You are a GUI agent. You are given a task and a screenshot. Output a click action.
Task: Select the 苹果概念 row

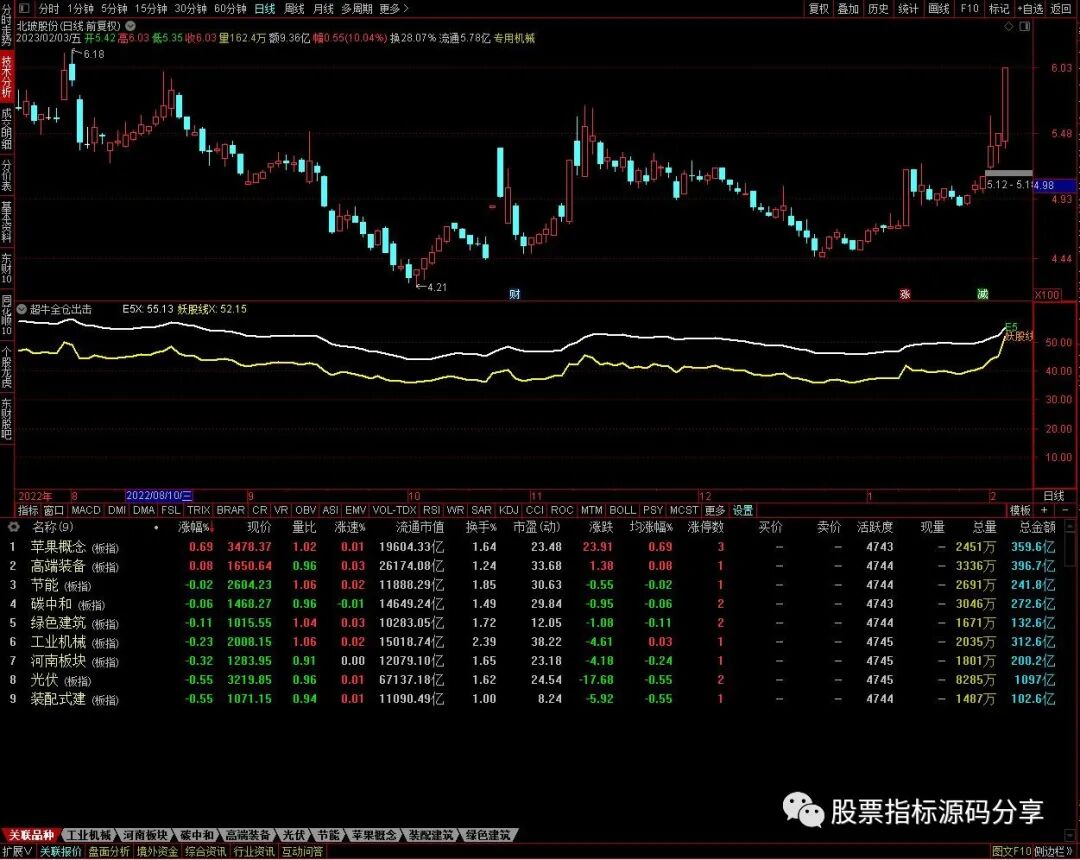(x=537, y=547)
